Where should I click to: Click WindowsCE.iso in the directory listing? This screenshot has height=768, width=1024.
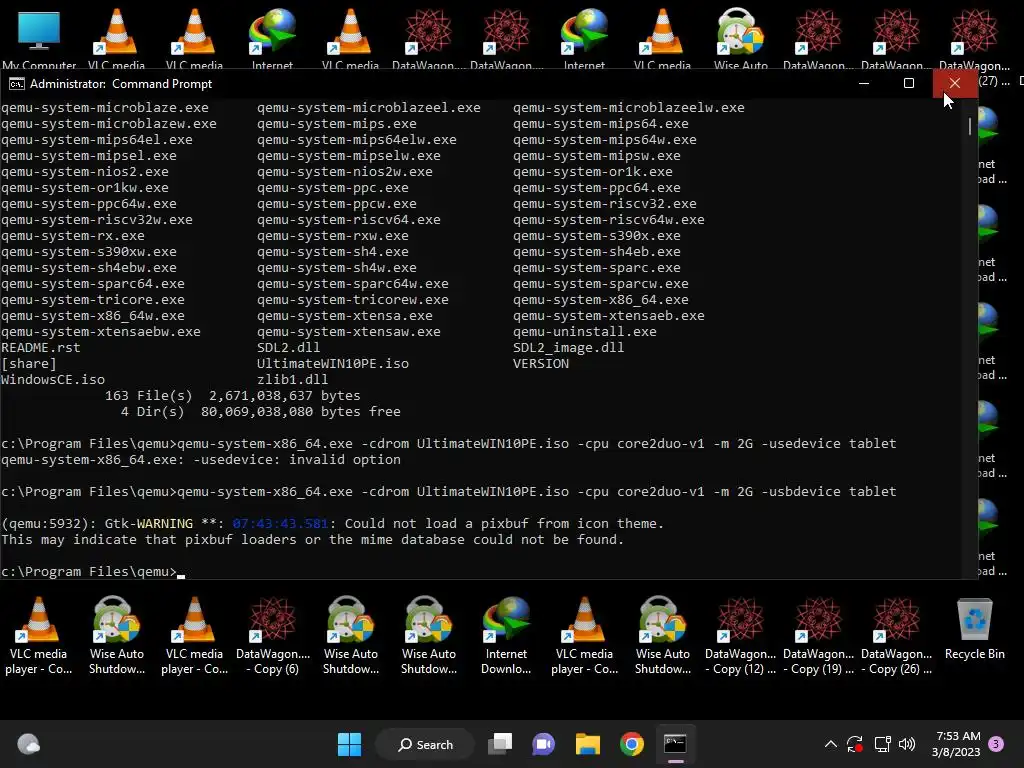53,379
